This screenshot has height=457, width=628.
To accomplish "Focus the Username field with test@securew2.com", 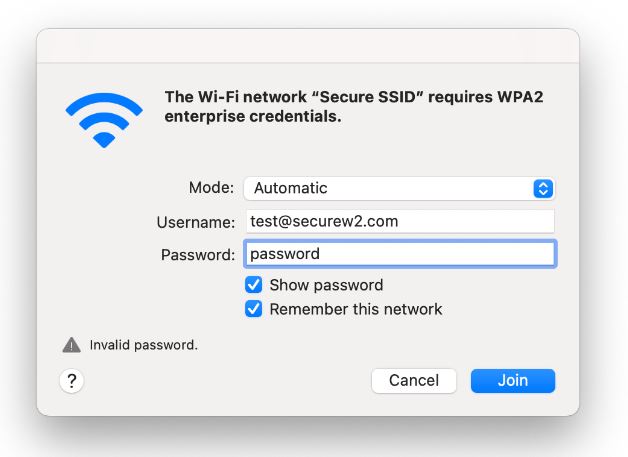I will pos(398,221).
